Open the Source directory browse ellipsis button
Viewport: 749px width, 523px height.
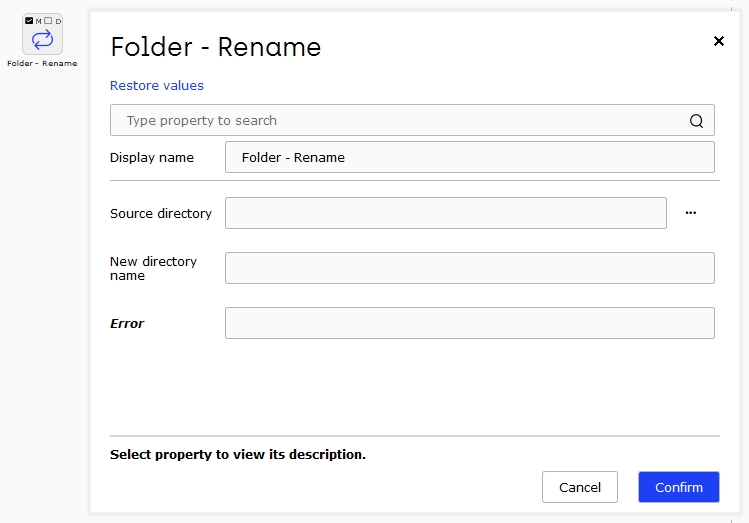pos(691,213)
